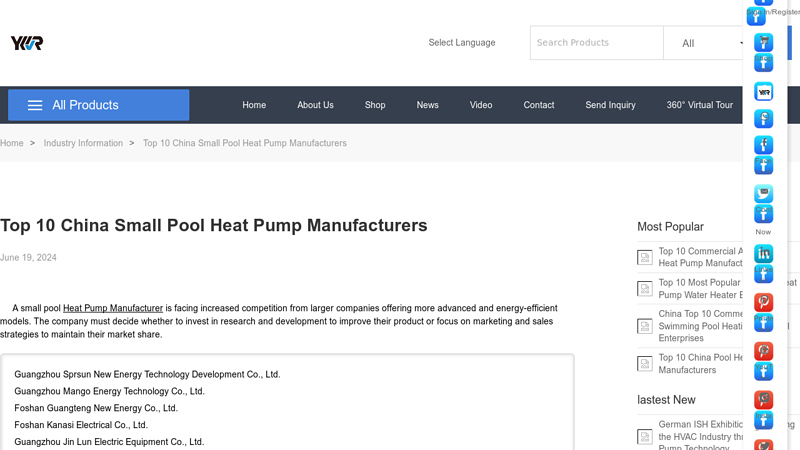Viewport: 800px width, 450px height.
Task: Open the shopping cart icon in side panel
Action: tap(763, 42)
